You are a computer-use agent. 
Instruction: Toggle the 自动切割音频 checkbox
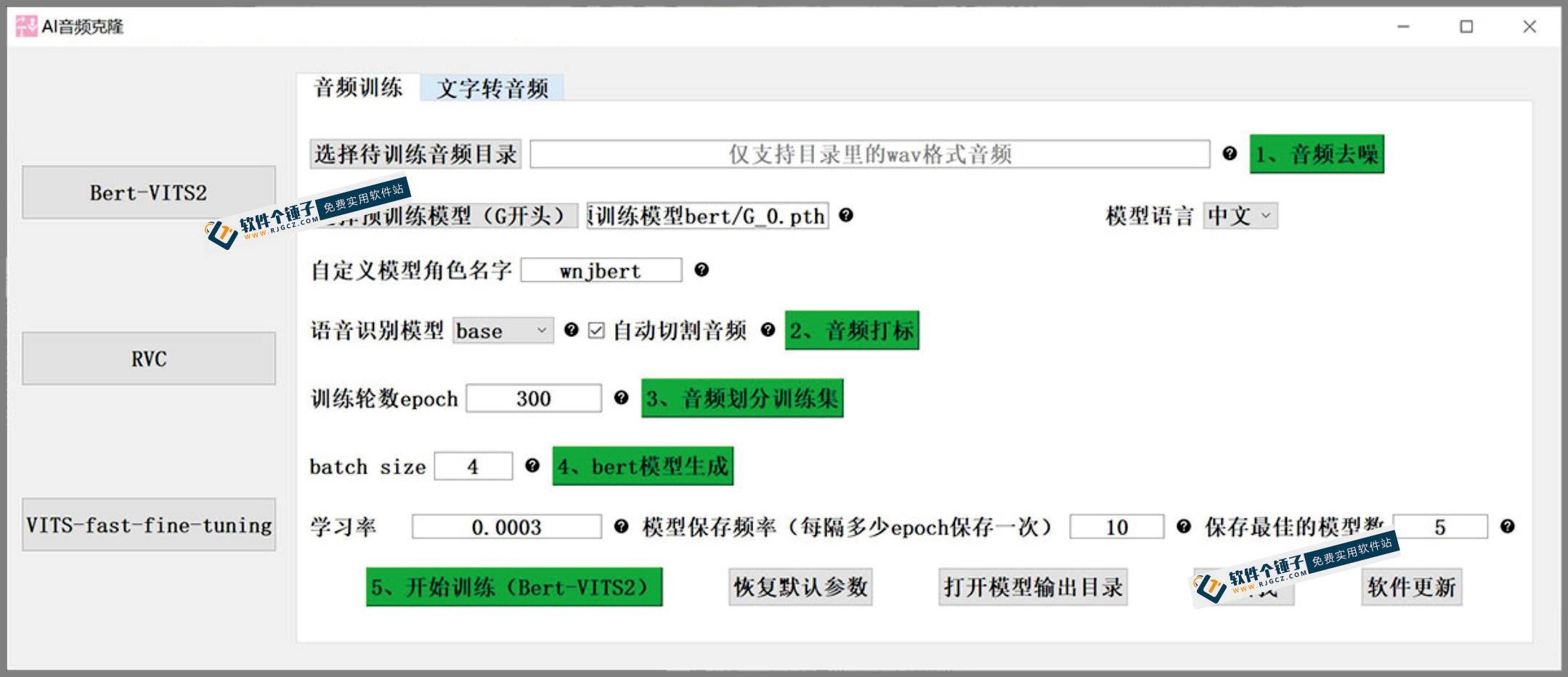[596, 331]
